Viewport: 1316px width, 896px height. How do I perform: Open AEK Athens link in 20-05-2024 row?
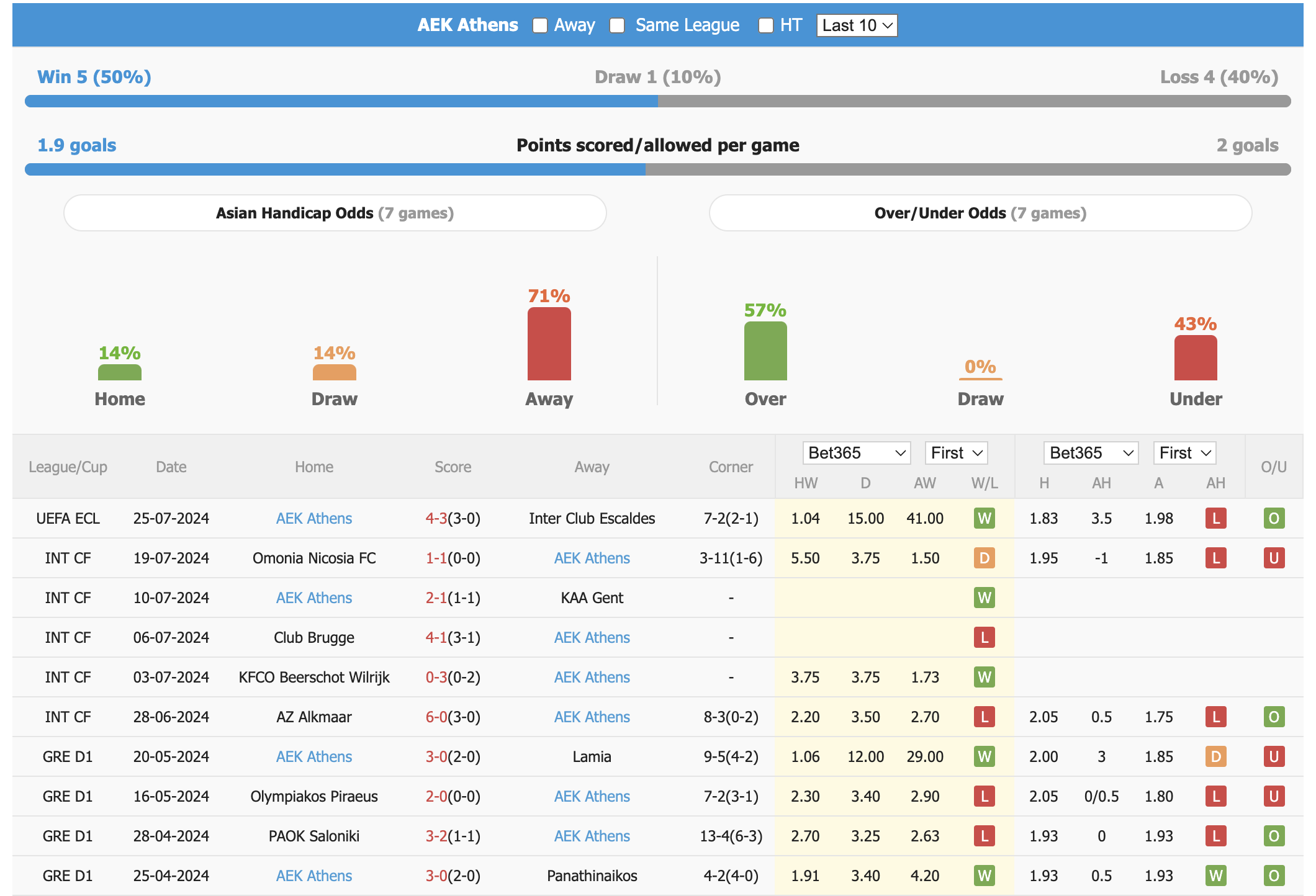click(x=314, y=756)
